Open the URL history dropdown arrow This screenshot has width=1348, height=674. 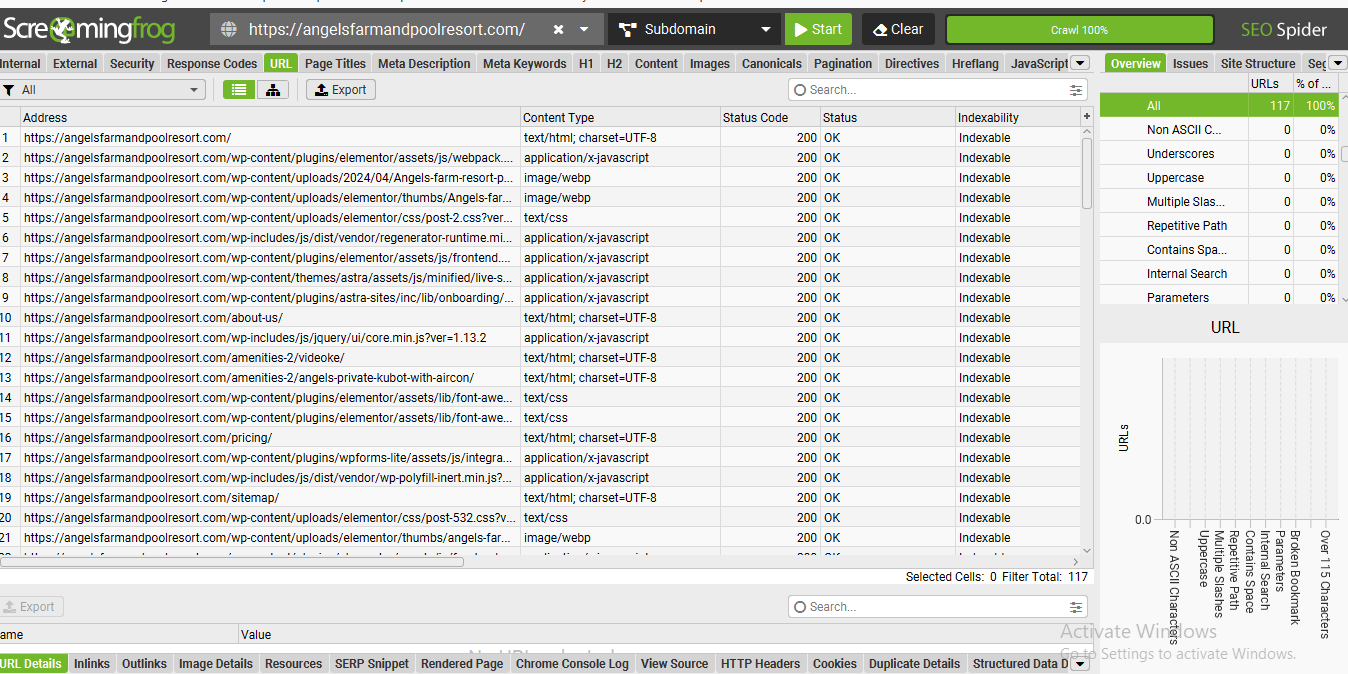point(584,29)
